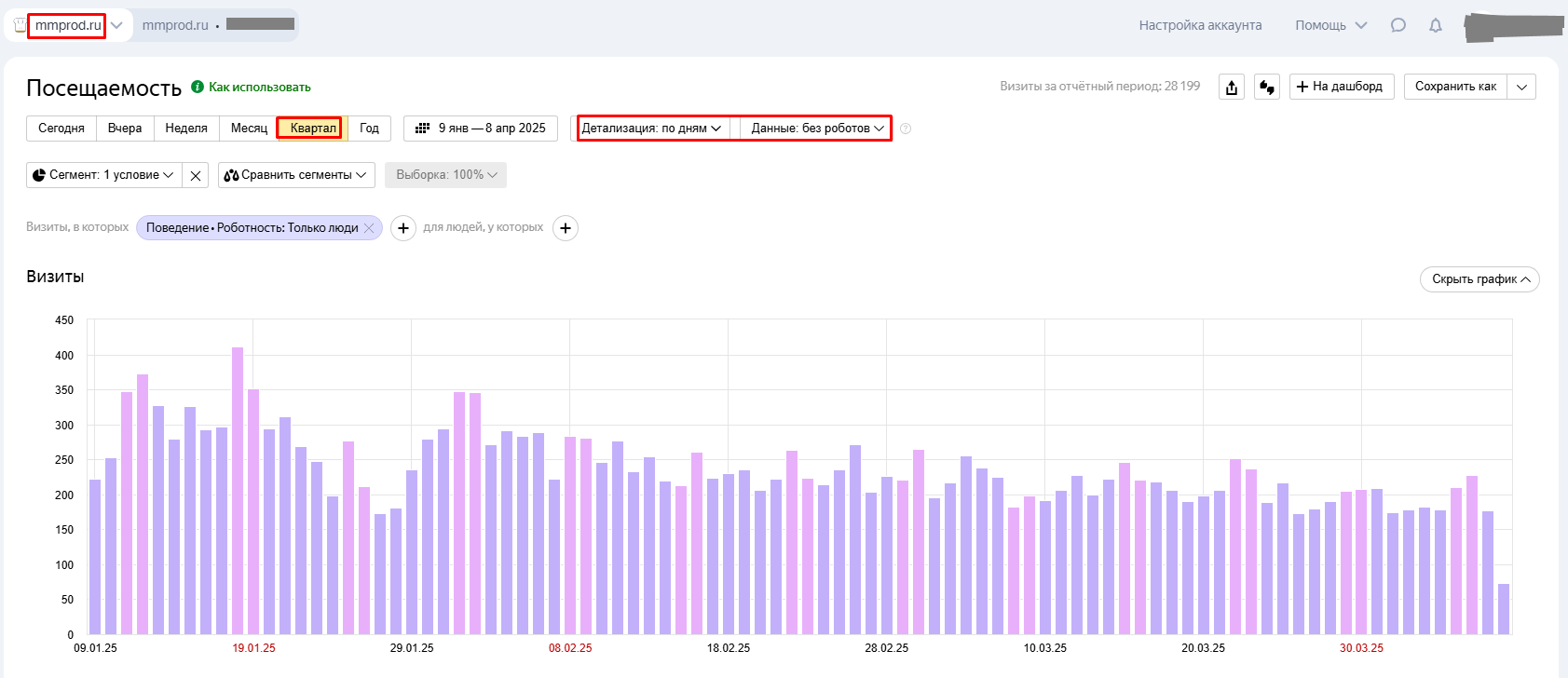This screenshot has height=678, width=1568.
Task: Choose the 'Год' period option
Action: coord(369,129)
